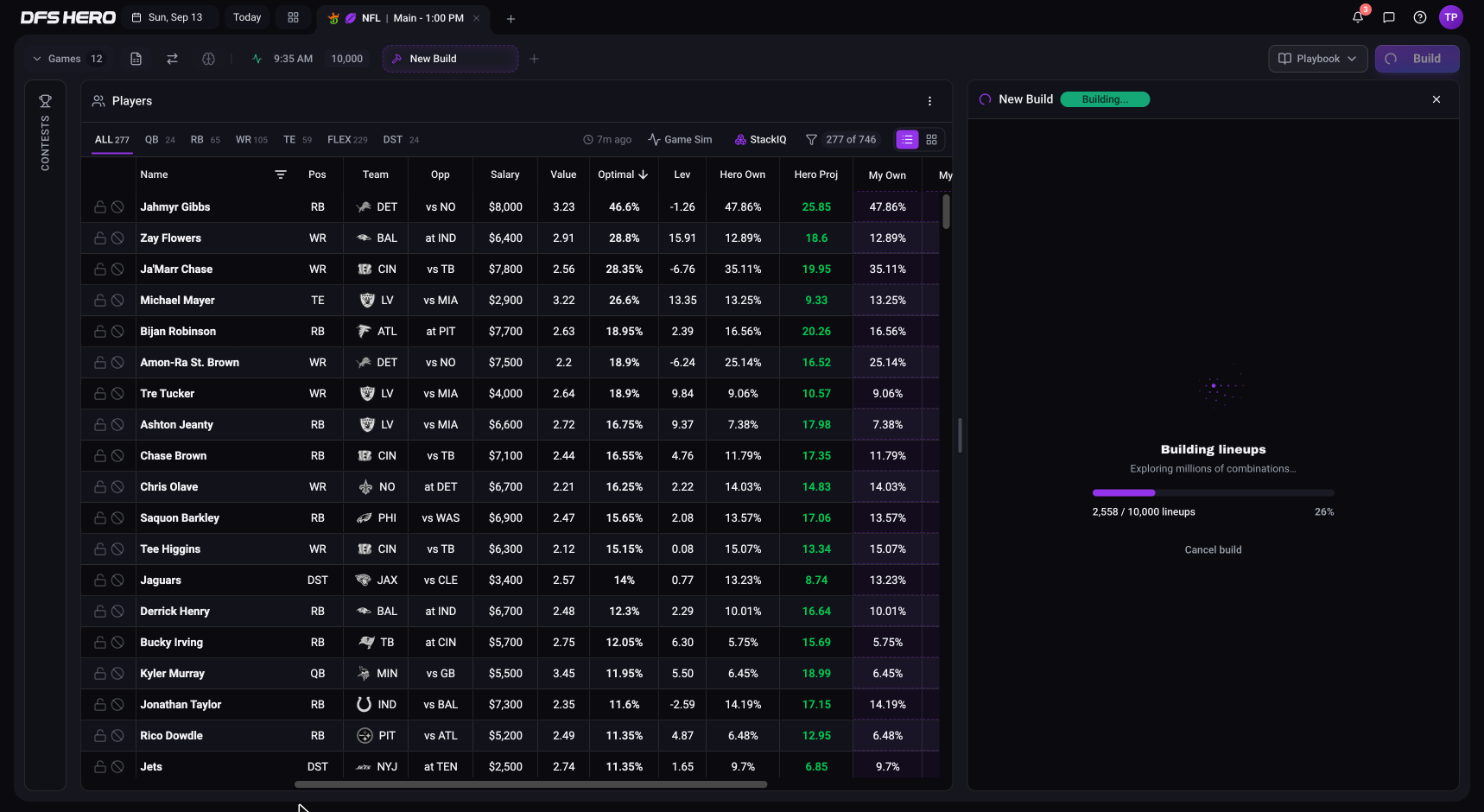Cancel the build in progress
This screenshot has height=812, width=1484.
coord(1213,550)
